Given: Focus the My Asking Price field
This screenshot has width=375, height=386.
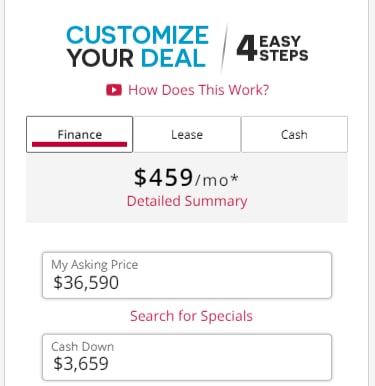Looking at the screenshot, I should [x=187, y=275].
